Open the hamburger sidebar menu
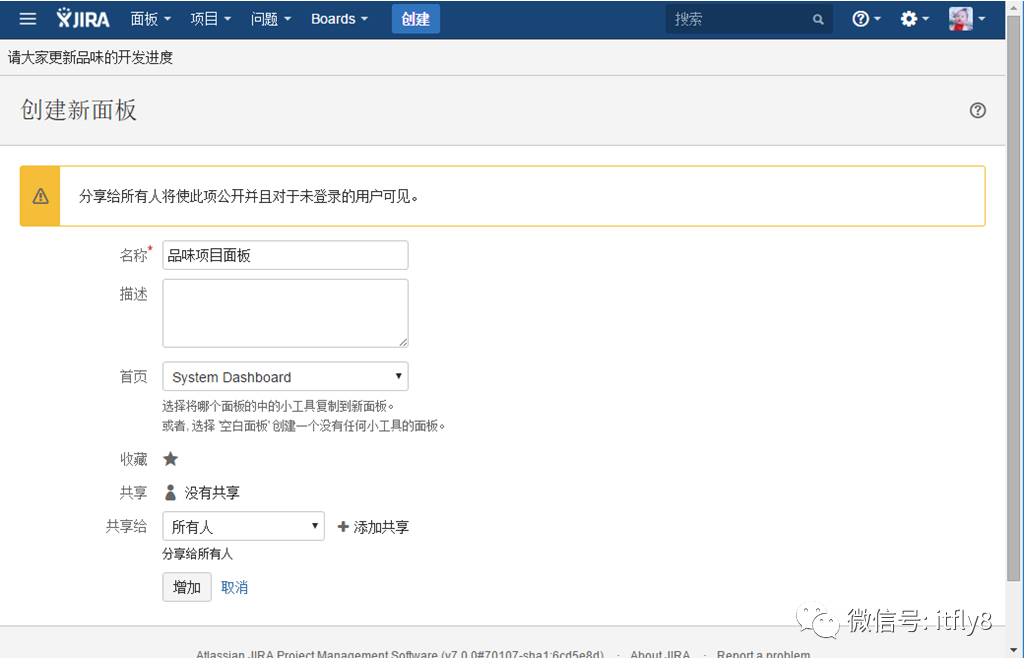The width and height of the screenshot is (1026, 669). tap(27, 19)
